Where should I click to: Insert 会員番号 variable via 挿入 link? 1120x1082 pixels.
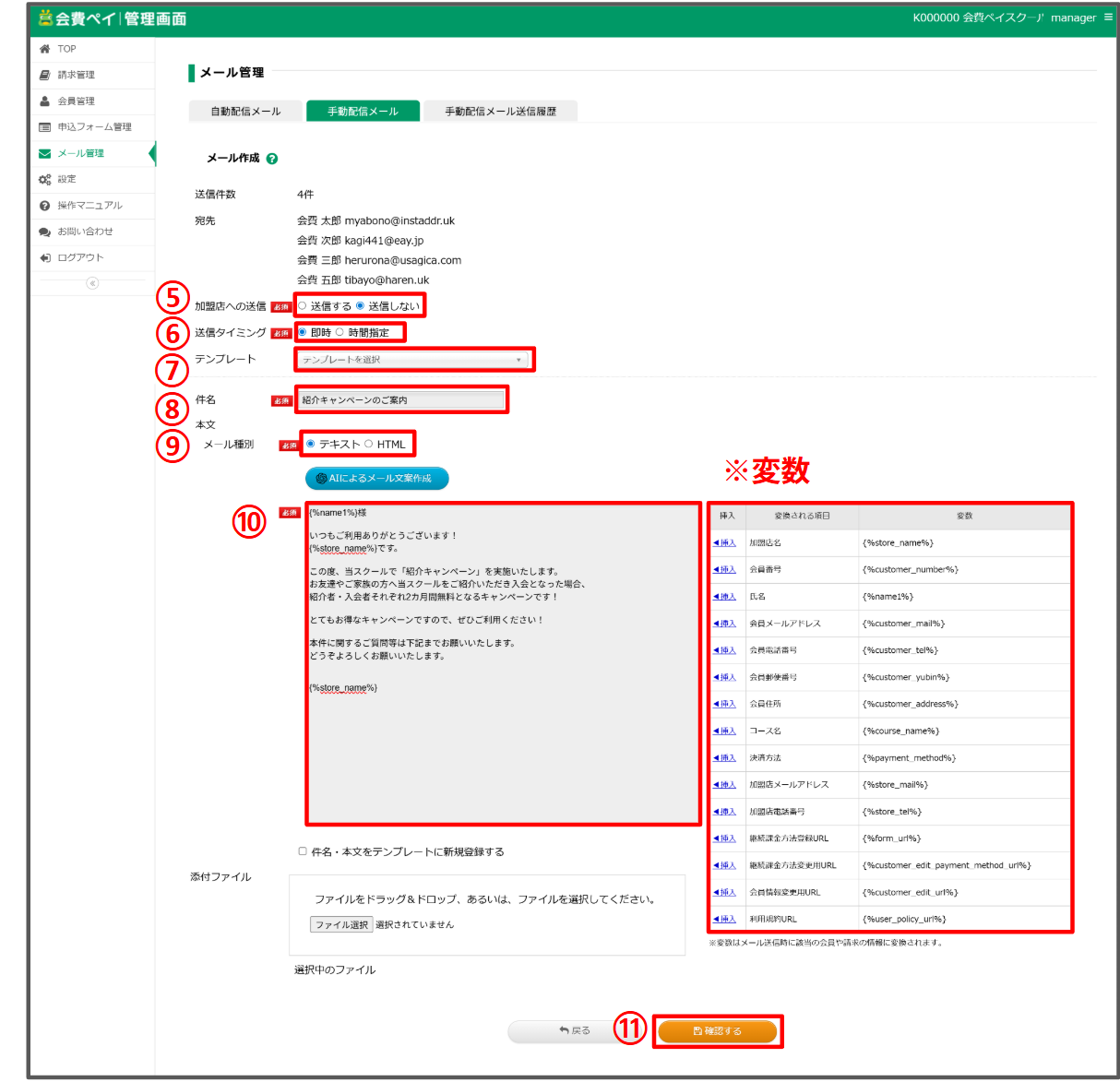(x=725, y=570)
